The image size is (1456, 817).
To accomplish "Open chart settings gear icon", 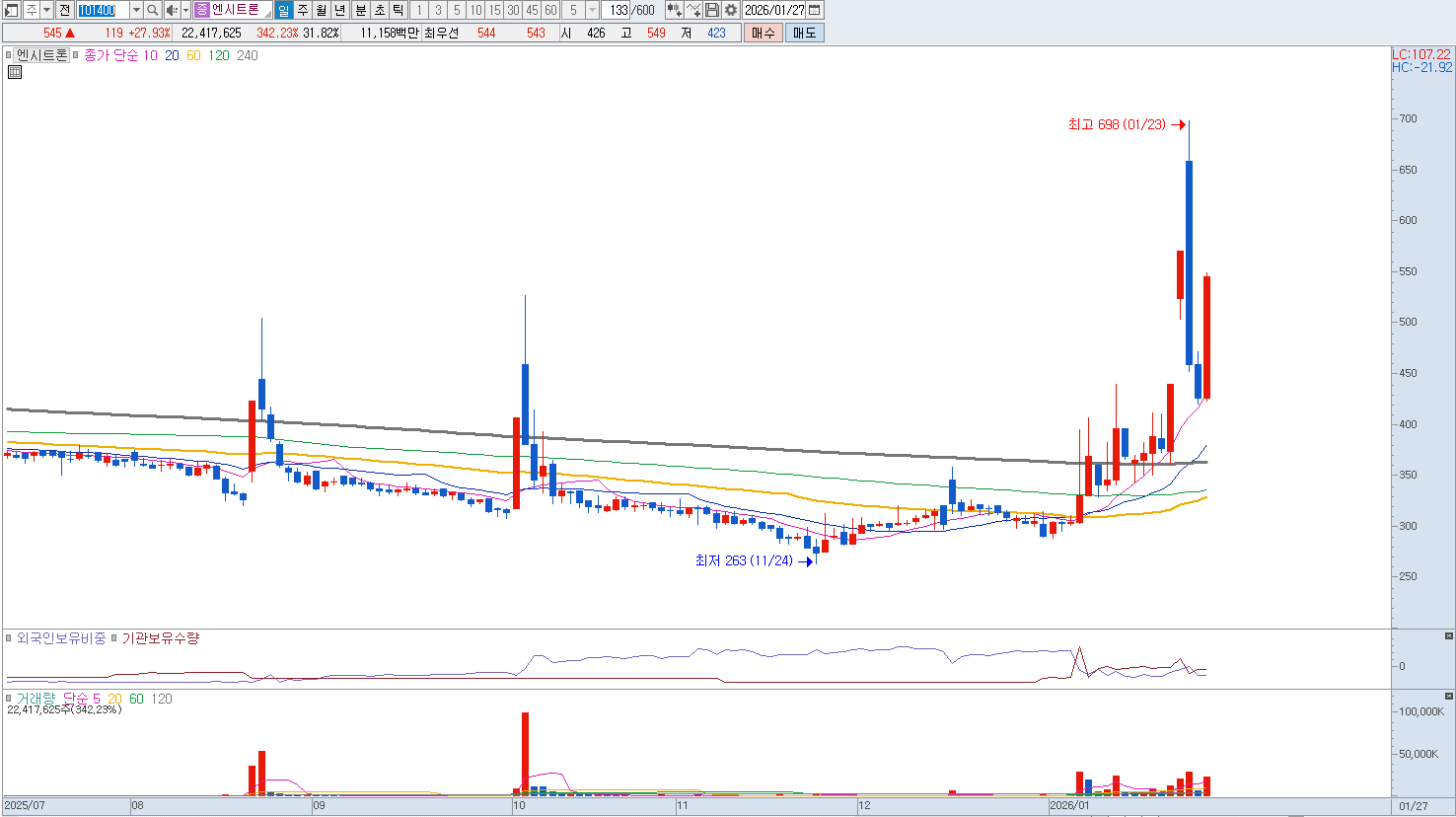I will (731, 10).
